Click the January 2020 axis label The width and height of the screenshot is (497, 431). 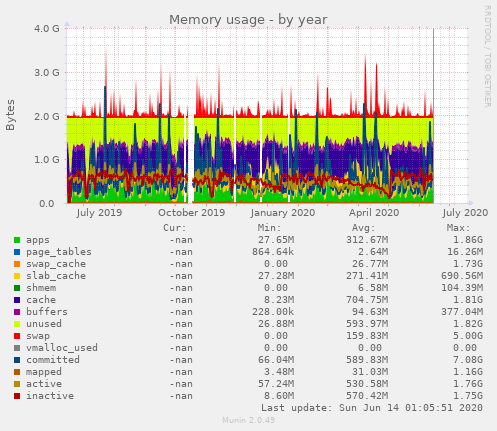(283, 213)
